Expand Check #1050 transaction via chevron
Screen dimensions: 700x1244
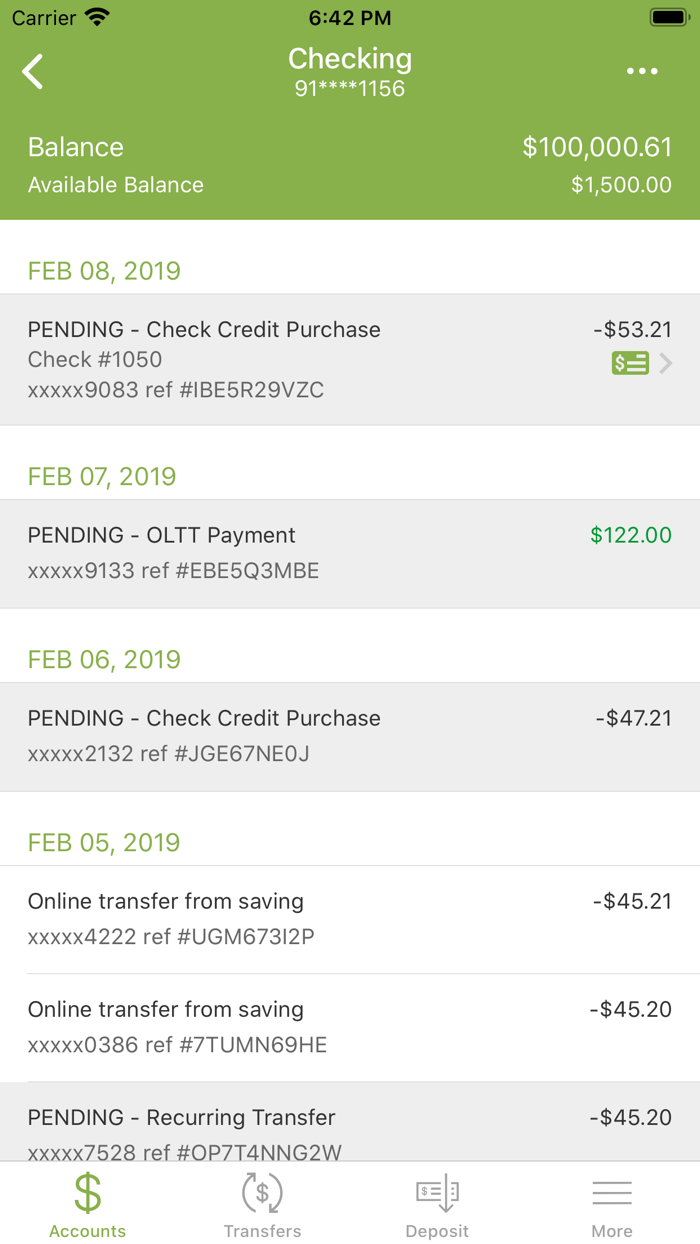(666, 363)
